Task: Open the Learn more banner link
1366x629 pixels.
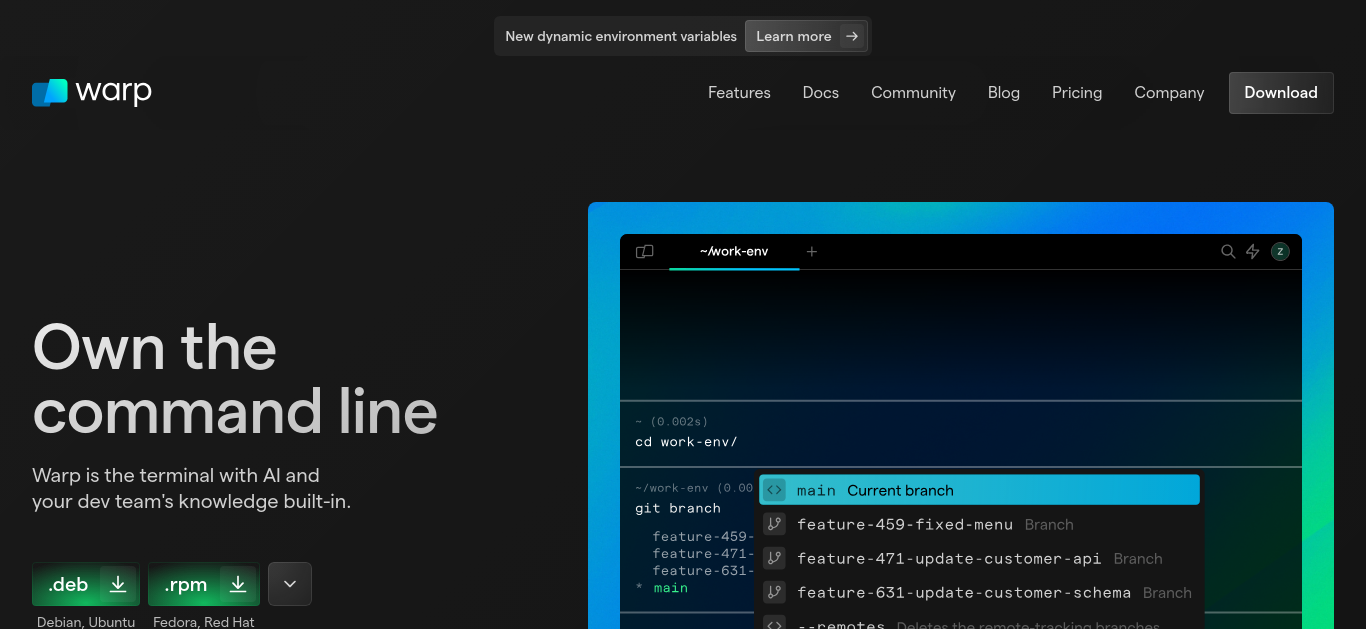Action: tap(807, 36)
